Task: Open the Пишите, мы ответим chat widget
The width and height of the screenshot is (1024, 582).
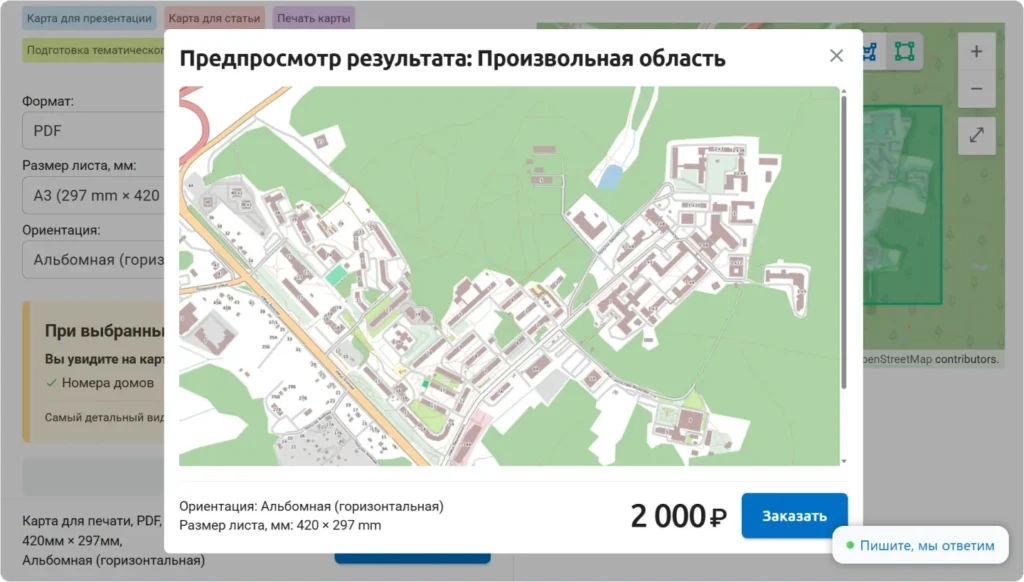Action: 920,545
